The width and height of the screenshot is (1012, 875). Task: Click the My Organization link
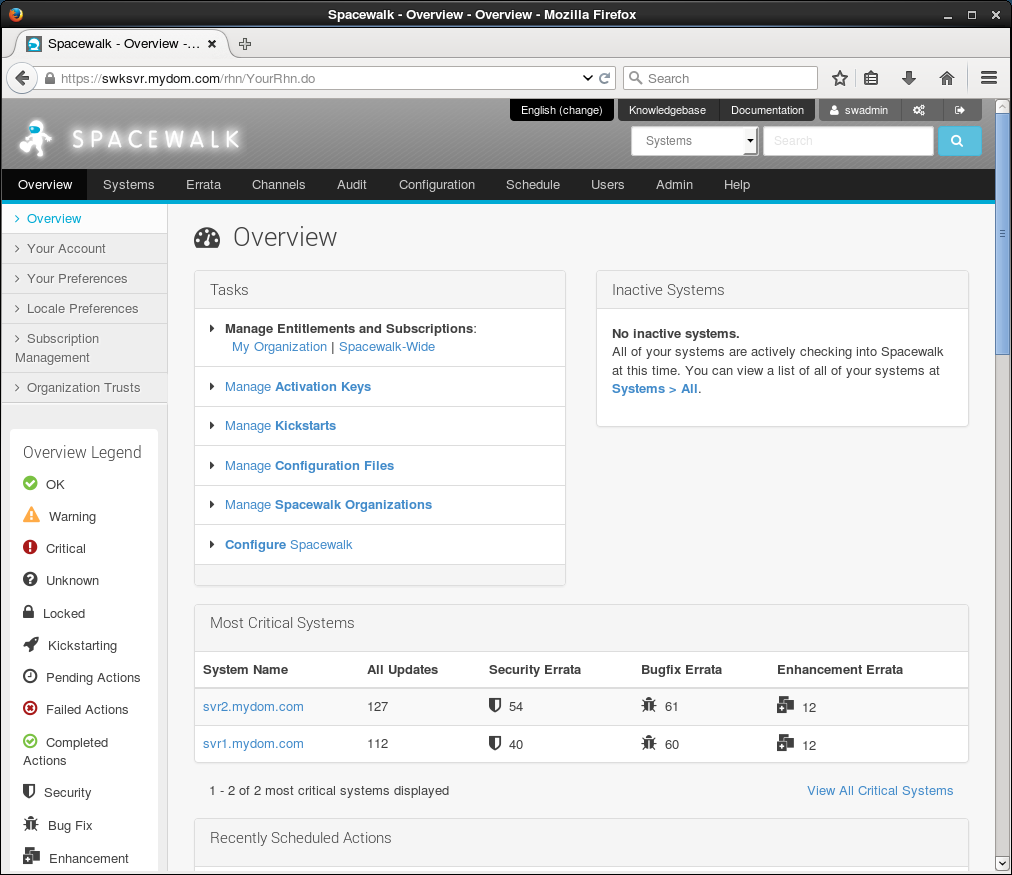279,347
